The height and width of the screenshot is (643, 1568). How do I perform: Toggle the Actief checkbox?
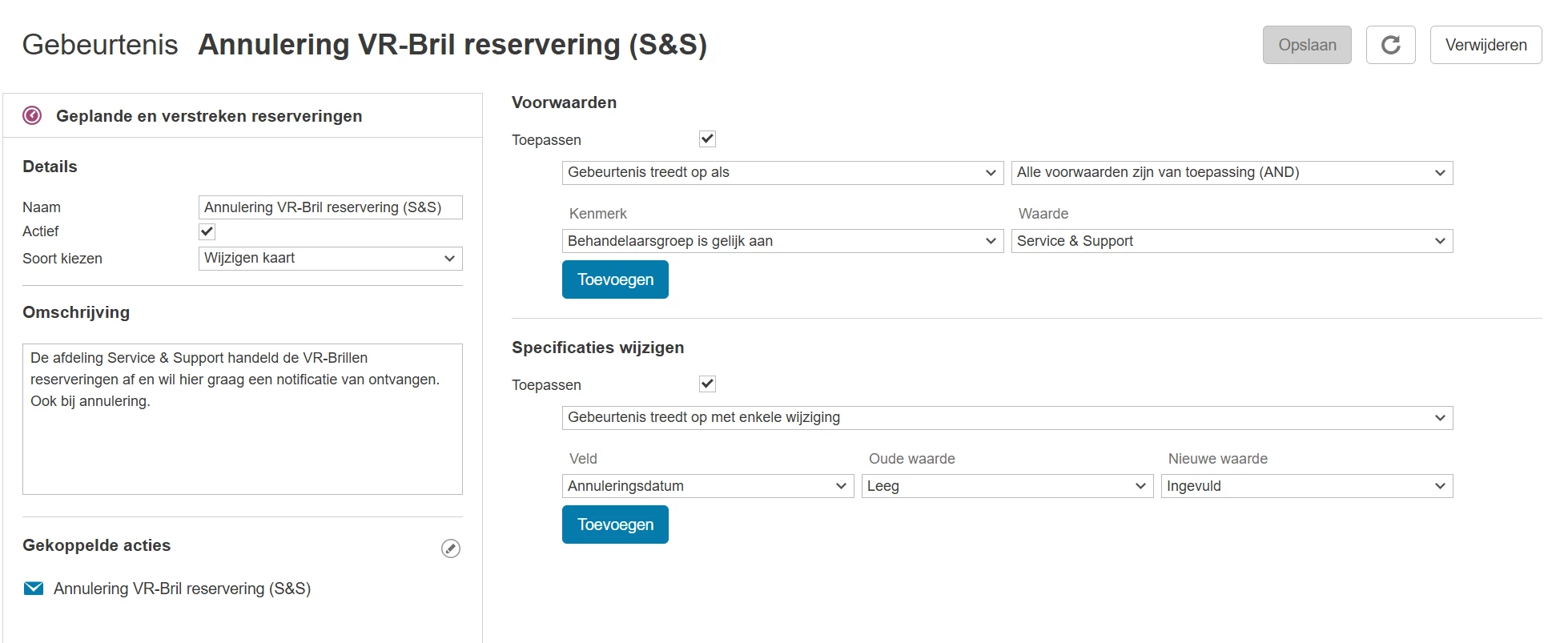pyautogui.click(x=207, y=231)
